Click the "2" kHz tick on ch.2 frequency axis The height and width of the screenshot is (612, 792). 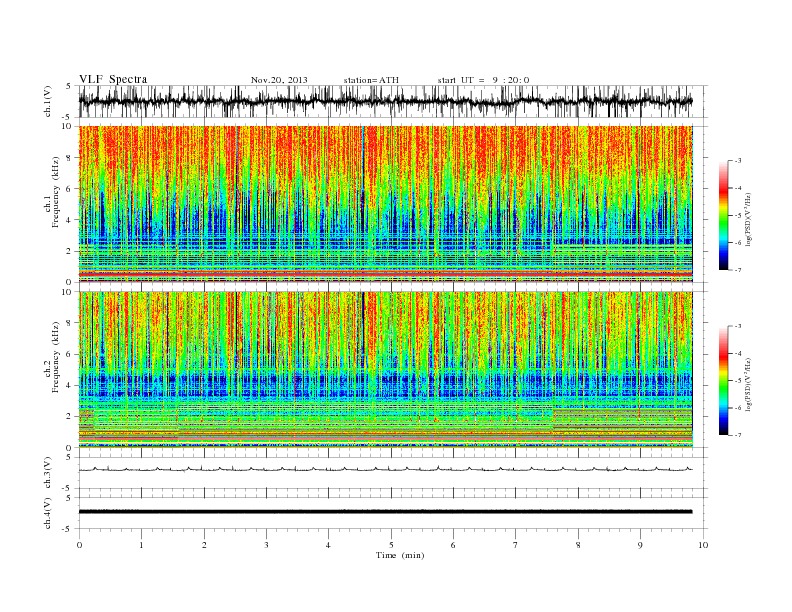click(69, 416)
